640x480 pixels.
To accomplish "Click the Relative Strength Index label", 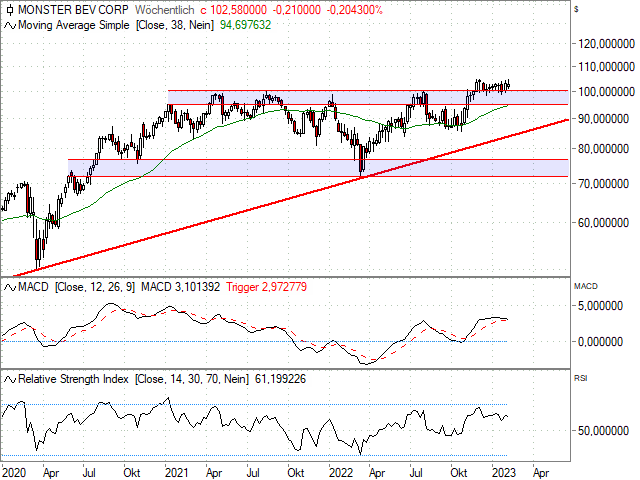I will point(73,379).
